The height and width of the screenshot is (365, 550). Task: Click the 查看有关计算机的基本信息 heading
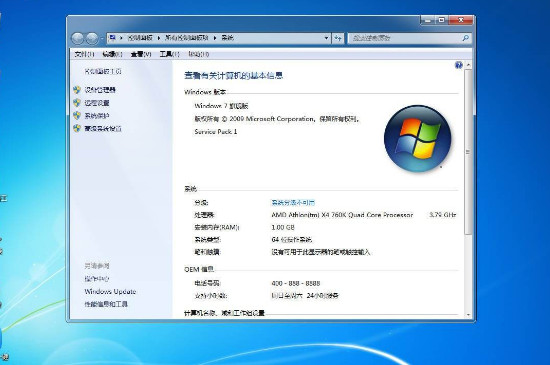[233, 75]
